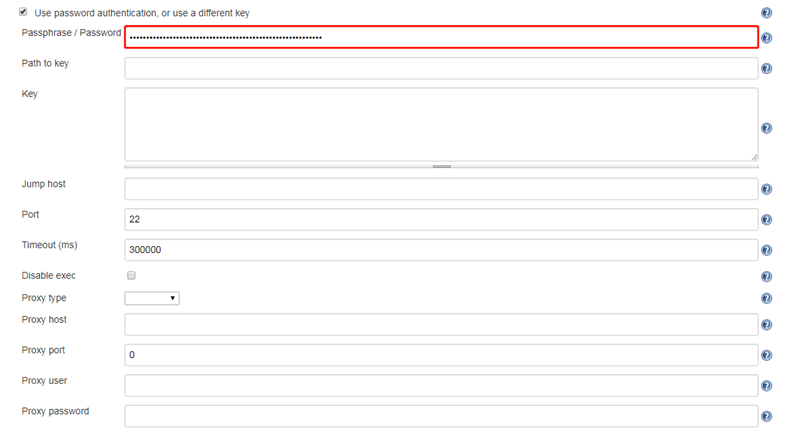Image resolution: width=789 pixels, height=434 pixels.
Task: Enable the Disable exec checkbox
Action: tap(131, 275)
